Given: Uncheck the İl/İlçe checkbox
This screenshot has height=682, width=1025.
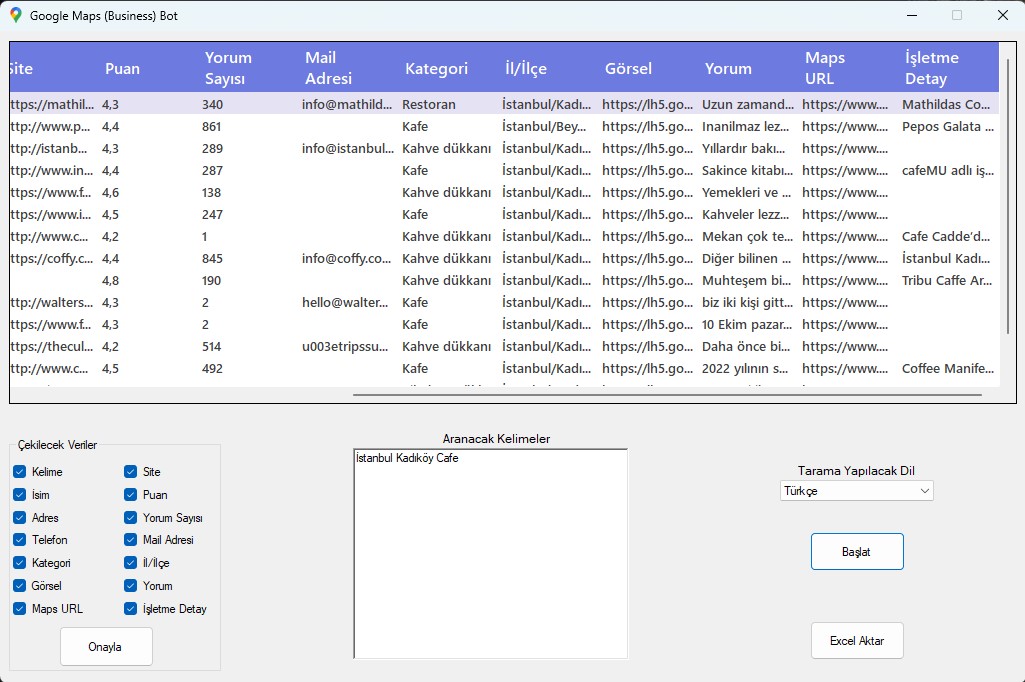Looking at the screenshot, I should point(131,562).
